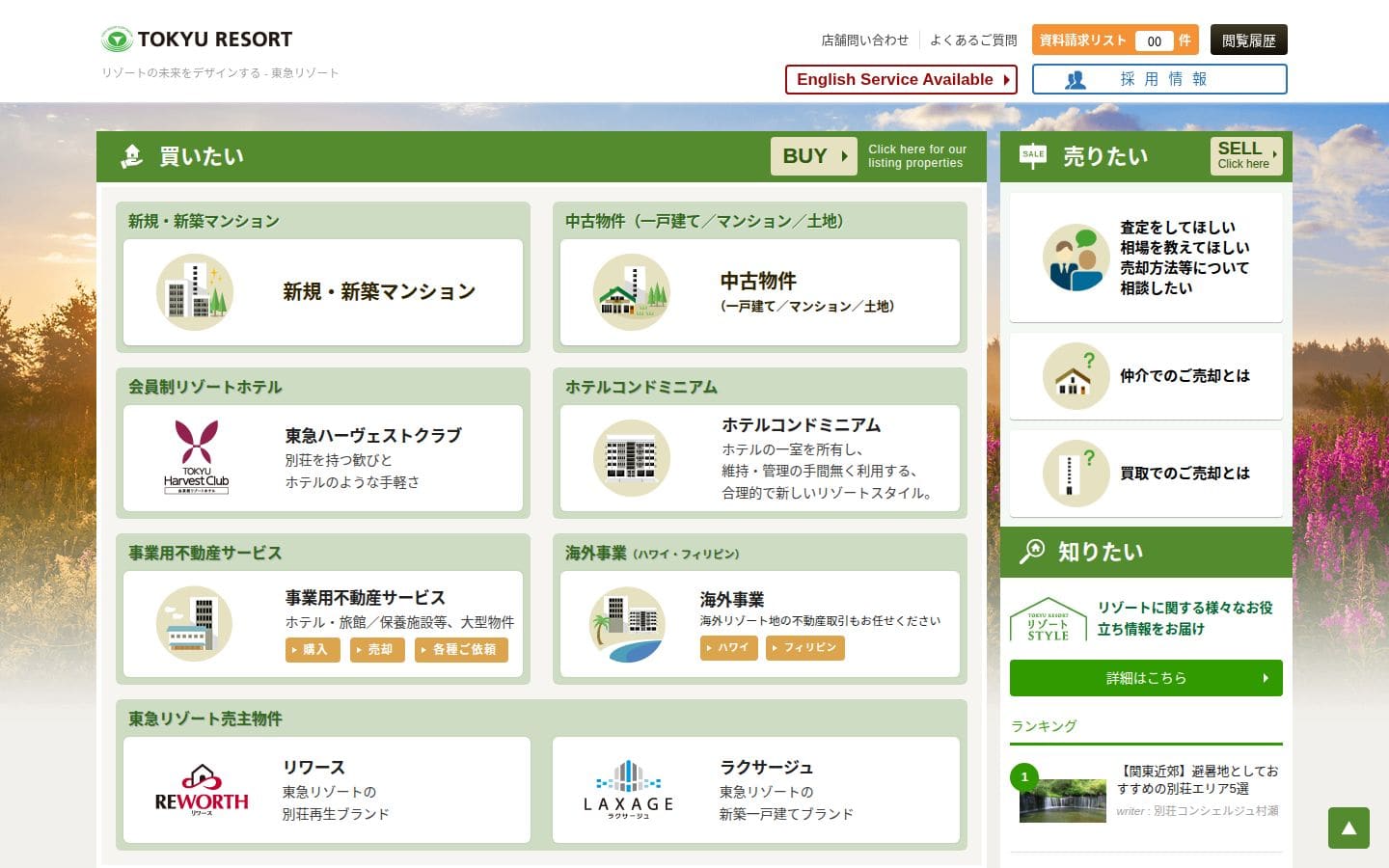The image size is (1389, 868).
Task: Click the waterfall ranking thumbnail
Action: click(x=1063, y=800)
